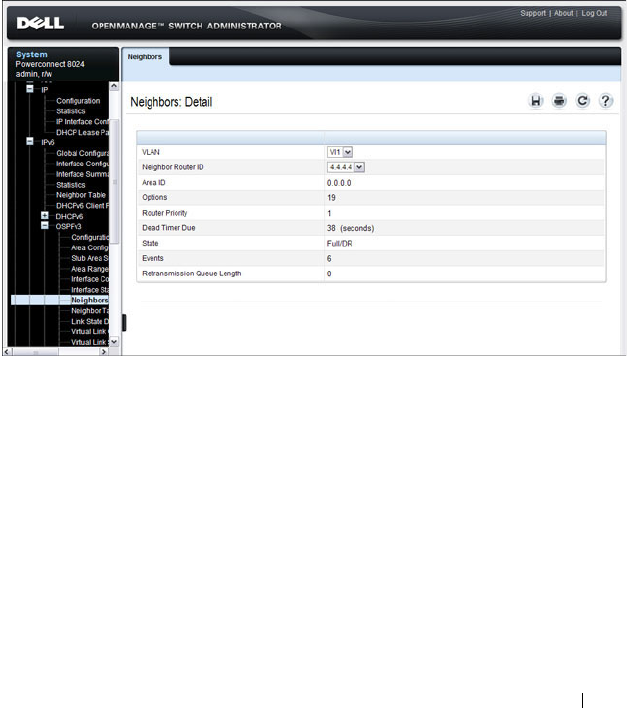Click the Refresh icon

coord(582,101)
